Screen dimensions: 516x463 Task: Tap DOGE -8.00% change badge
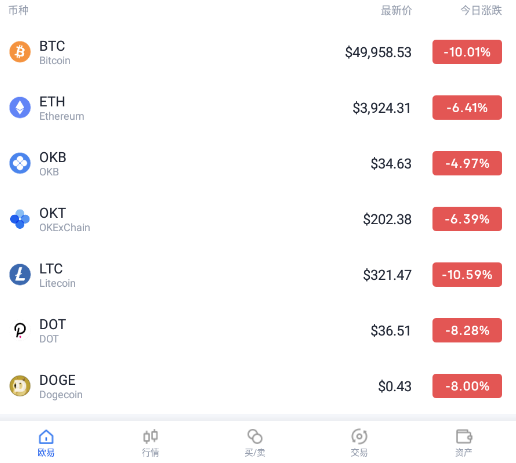[x=467, y=386]
